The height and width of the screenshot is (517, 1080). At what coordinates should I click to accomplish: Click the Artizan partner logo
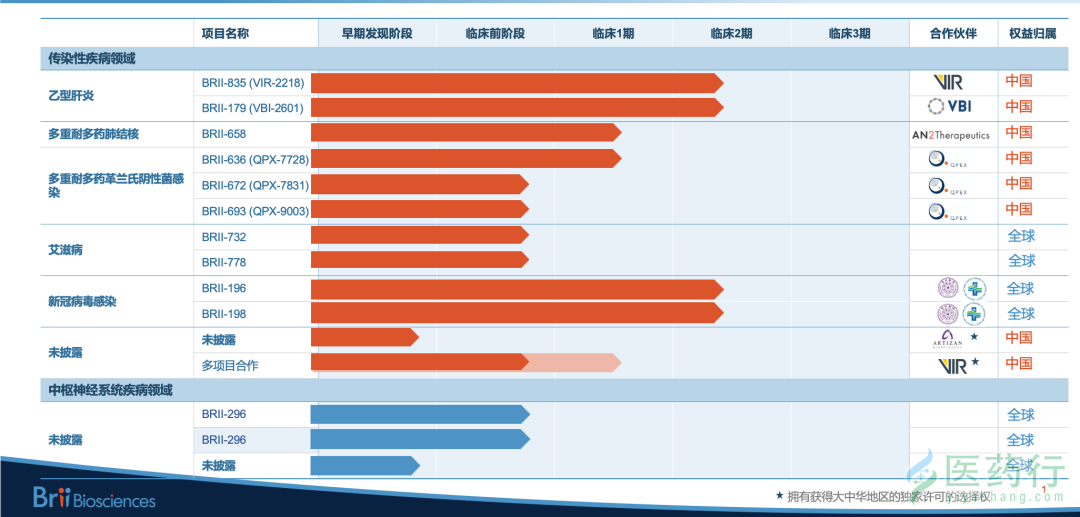946,339
